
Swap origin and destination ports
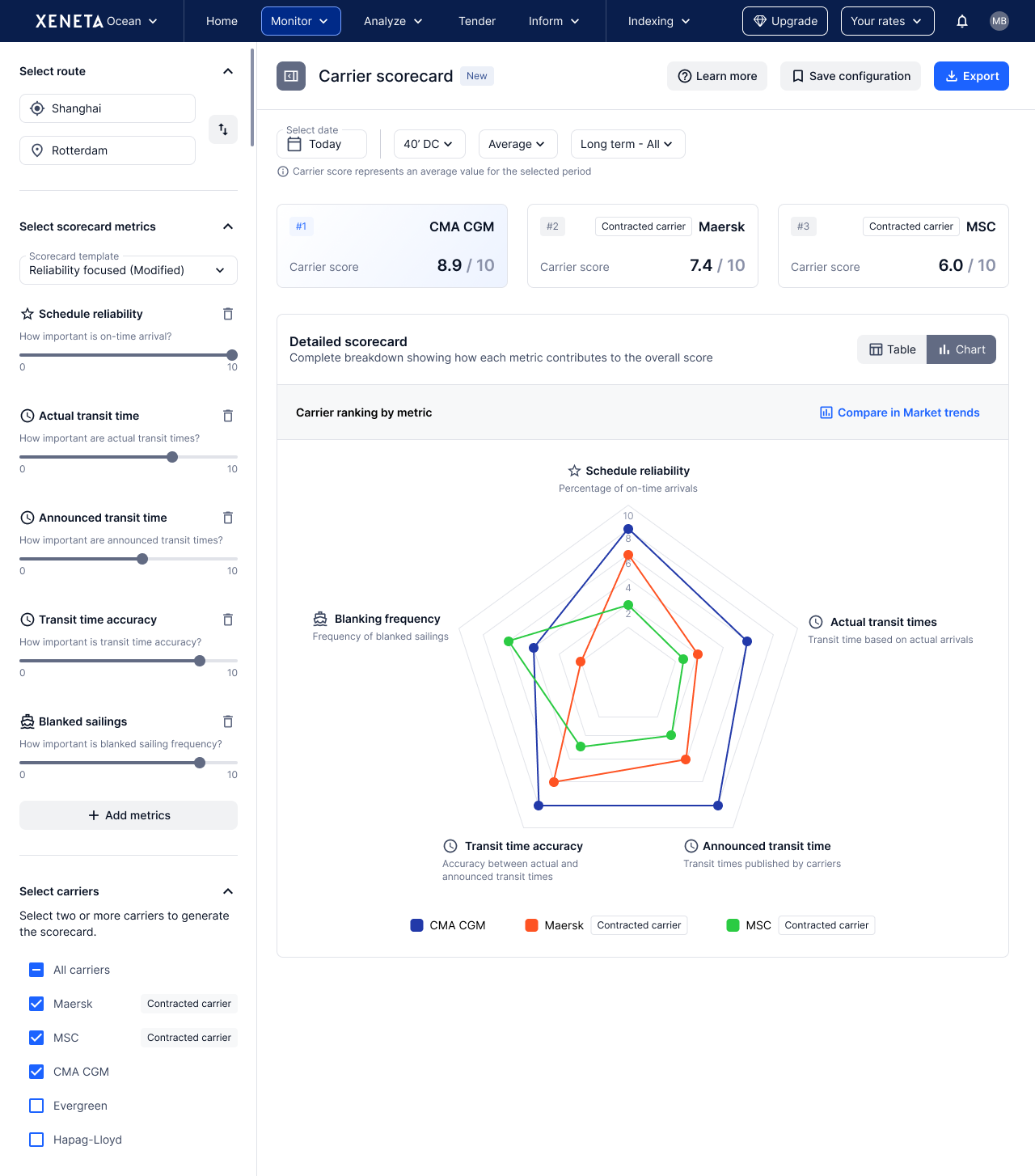223,129
